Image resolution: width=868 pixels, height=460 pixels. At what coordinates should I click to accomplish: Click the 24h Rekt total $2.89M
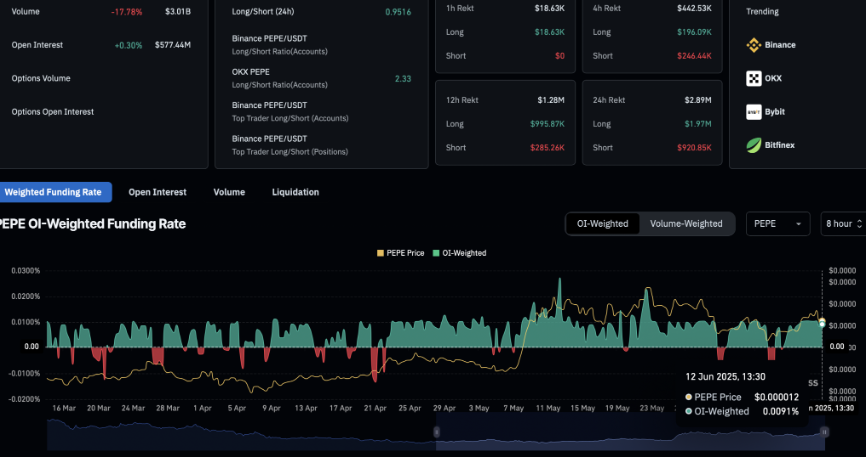698,100
